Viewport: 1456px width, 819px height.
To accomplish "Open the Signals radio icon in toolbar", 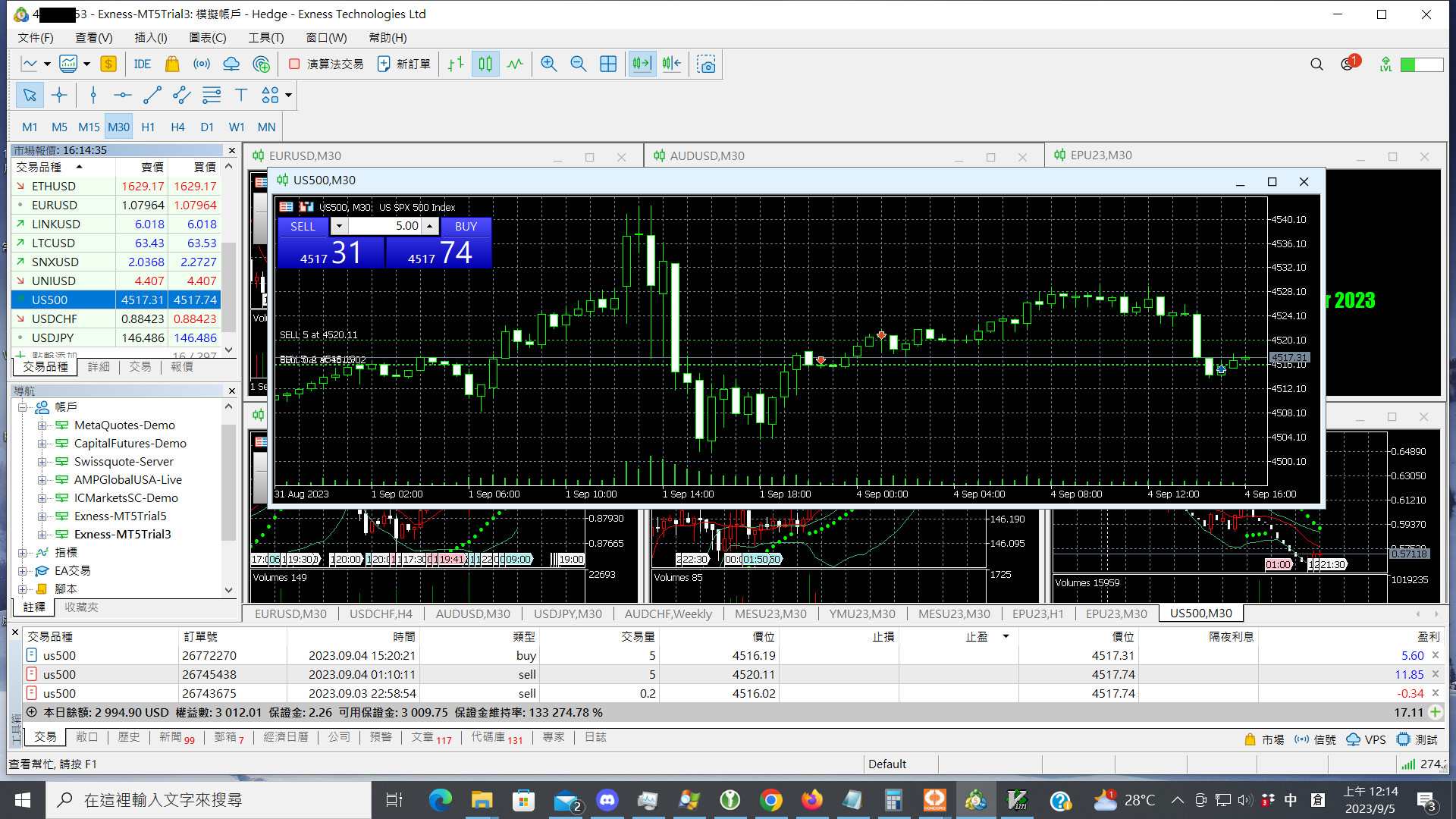I will 202,64.
